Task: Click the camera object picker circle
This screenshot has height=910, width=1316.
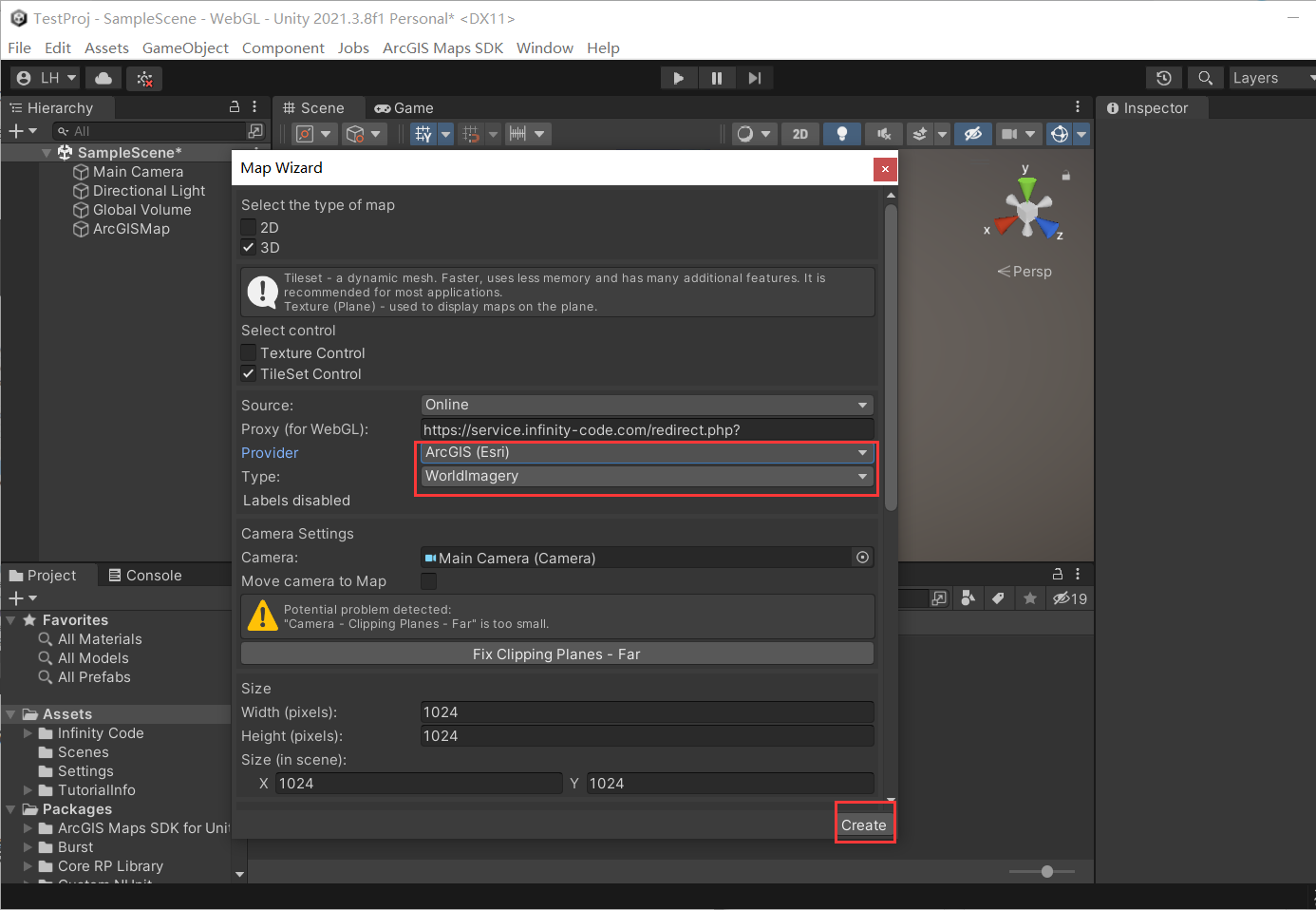Action: (862, 558)
